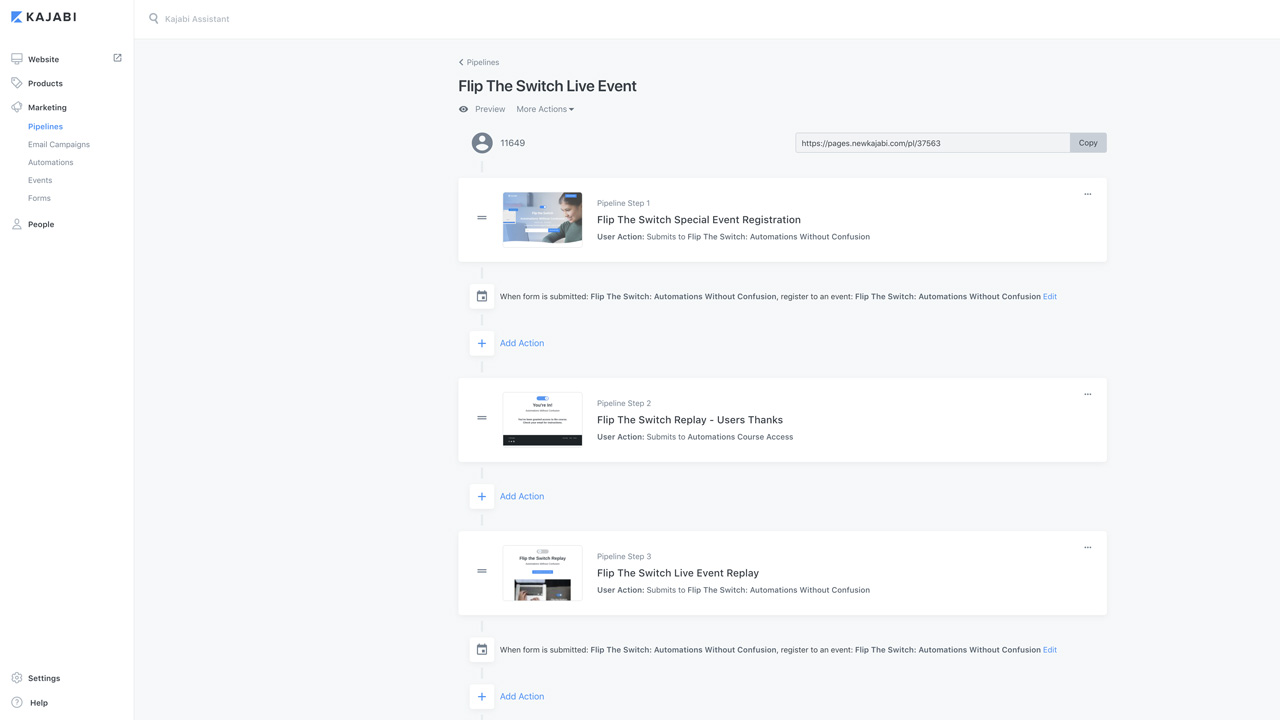Screen dimensions: 1280x720
Task: Click the Settings gear icon
Action: coord(17,678)
